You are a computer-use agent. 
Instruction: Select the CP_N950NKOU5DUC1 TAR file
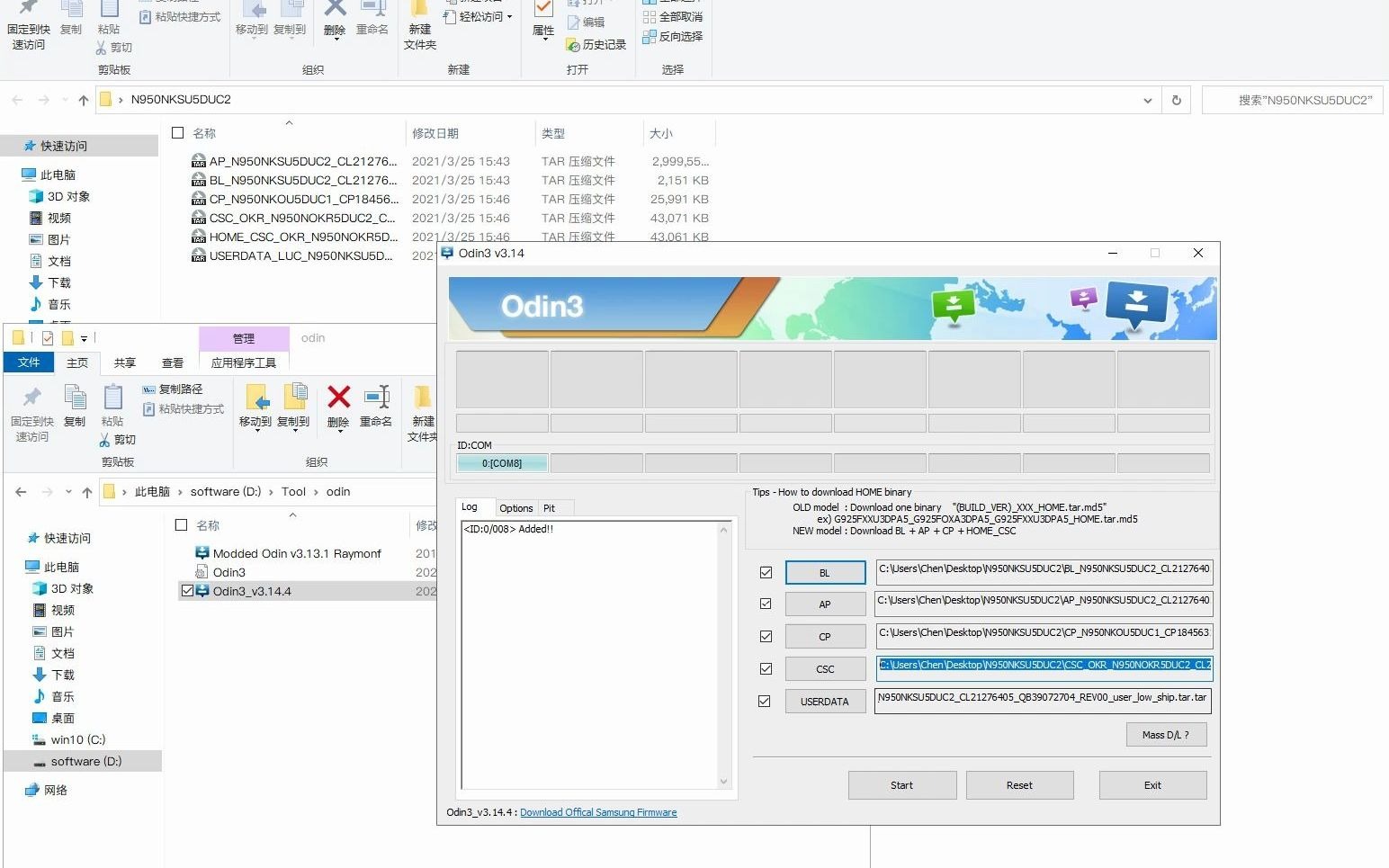pyautogui.click(x=304, y=199)
